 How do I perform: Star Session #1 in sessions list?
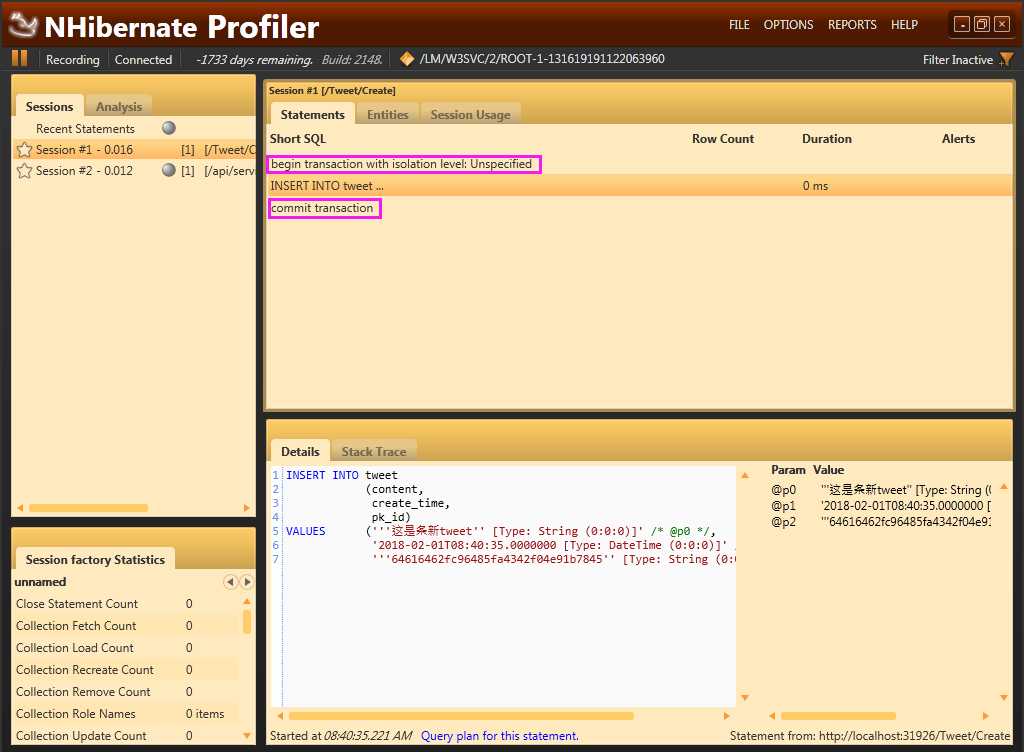24,149
